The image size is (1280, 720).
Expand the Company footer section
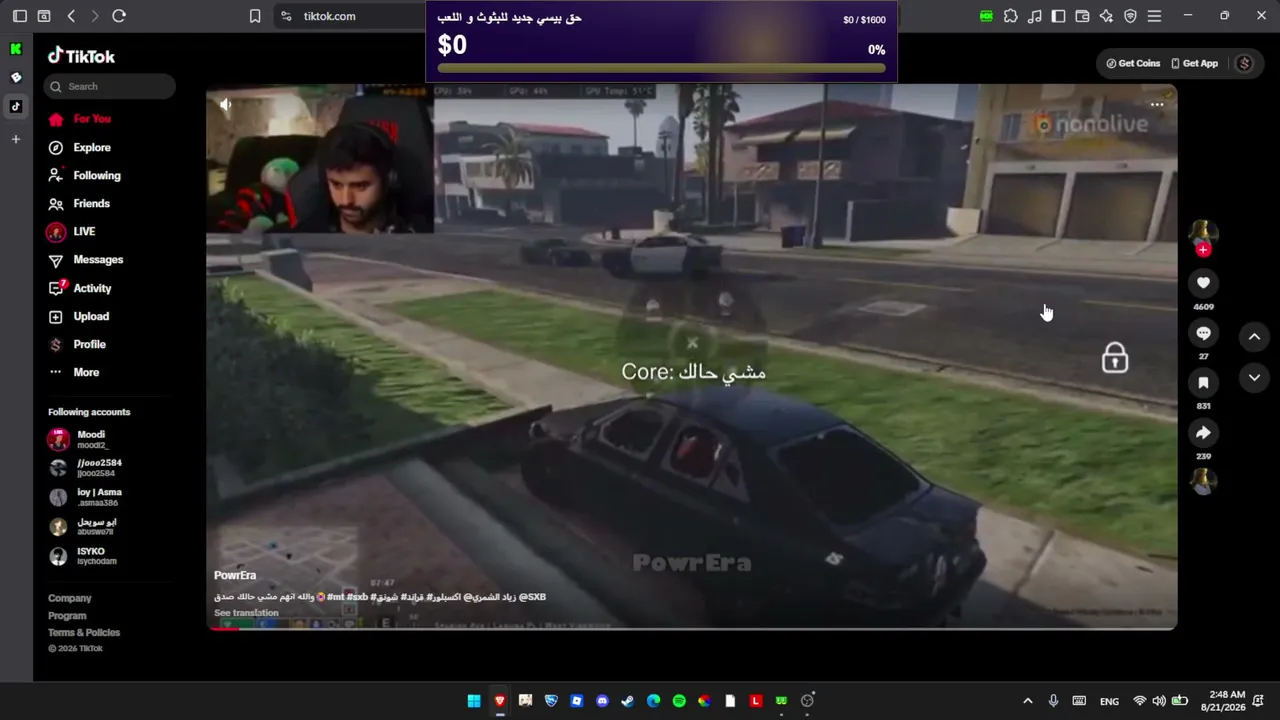tap(70, 598)
